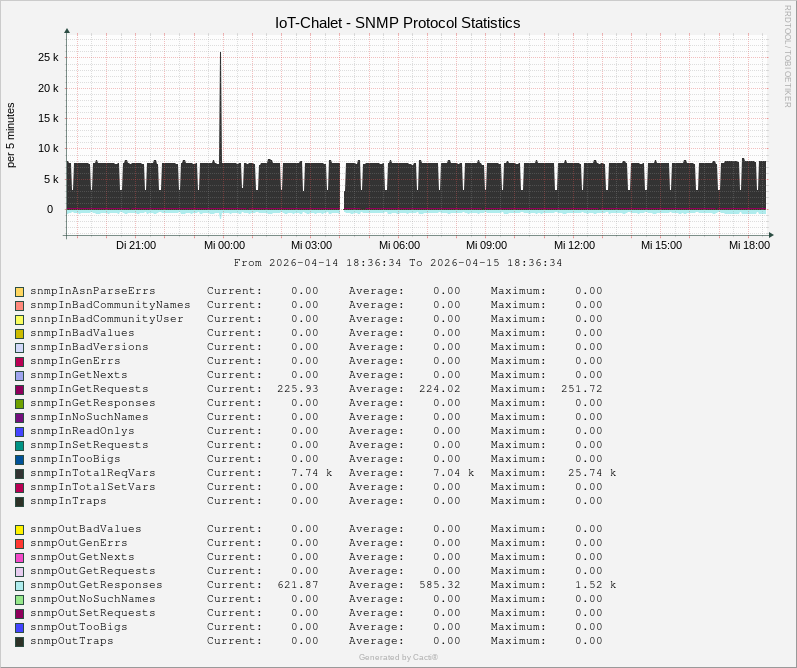Click the snmpOutBadValues yellow legend swatch
This screenshot has height=668, width=797.
tap(19, 529)
